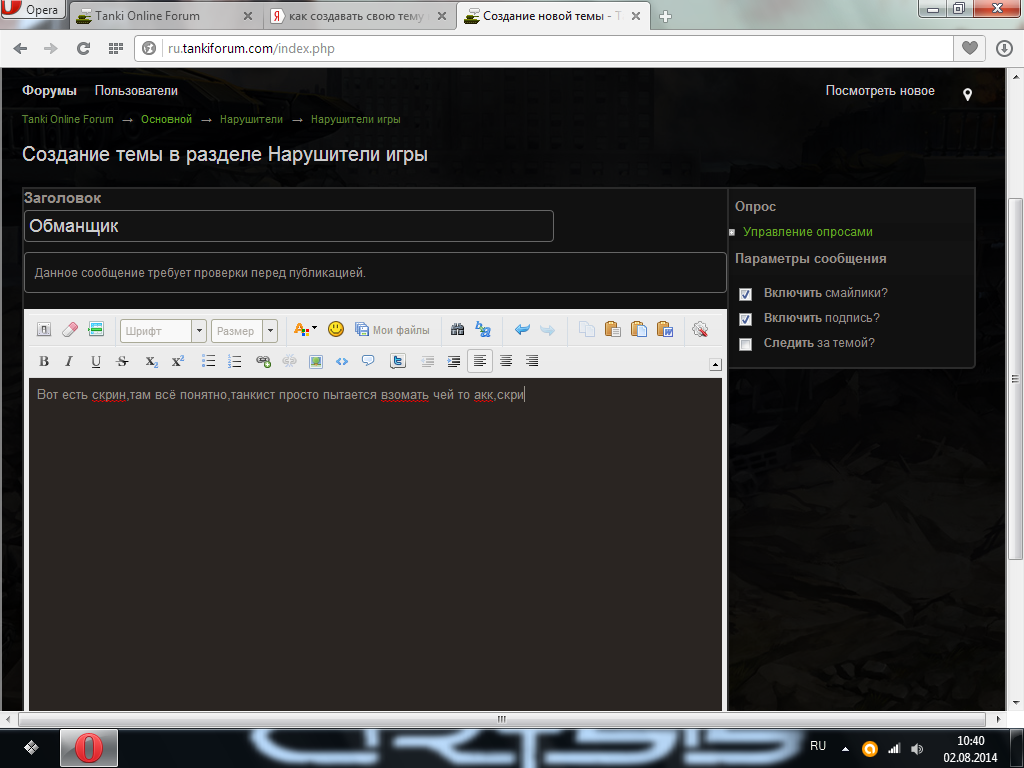
Task: Increase indent of the text
Action: [454, 361]
